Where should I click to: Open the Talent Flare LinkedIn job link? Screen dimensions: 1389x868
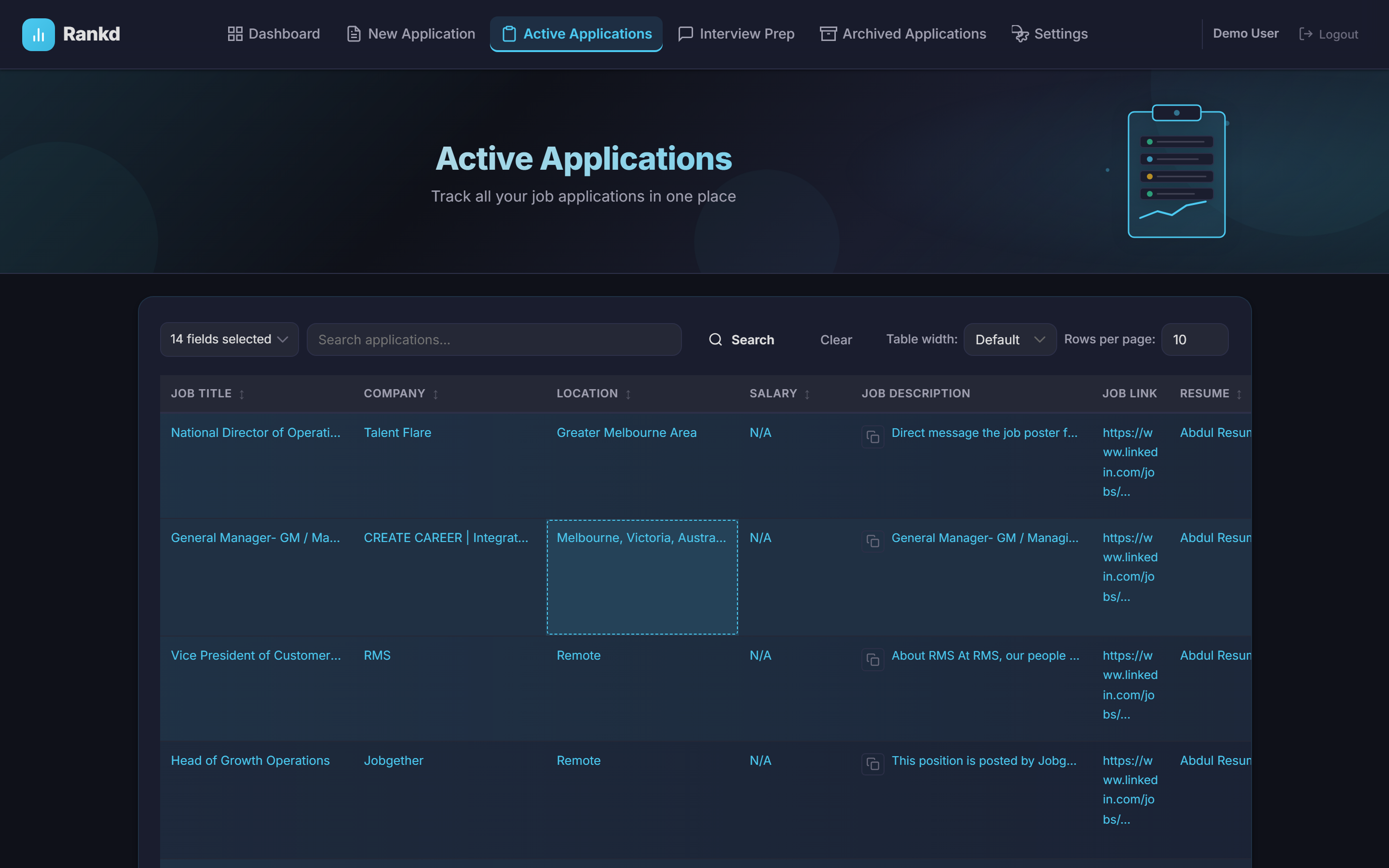tap(1130, 461)
